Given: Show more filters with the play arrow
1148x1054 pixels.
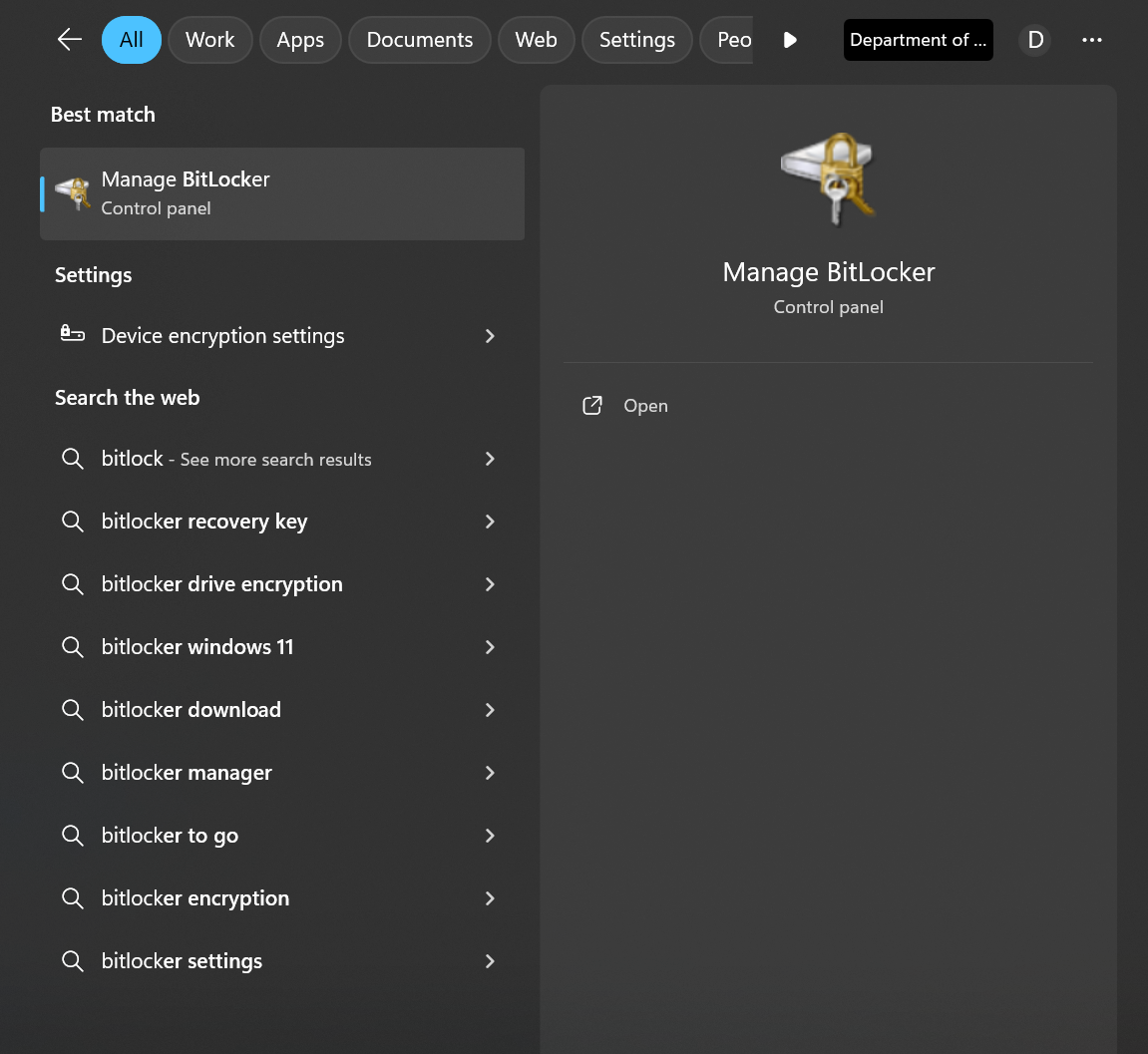Looking at the screenshot, I should tap(790, 40).
